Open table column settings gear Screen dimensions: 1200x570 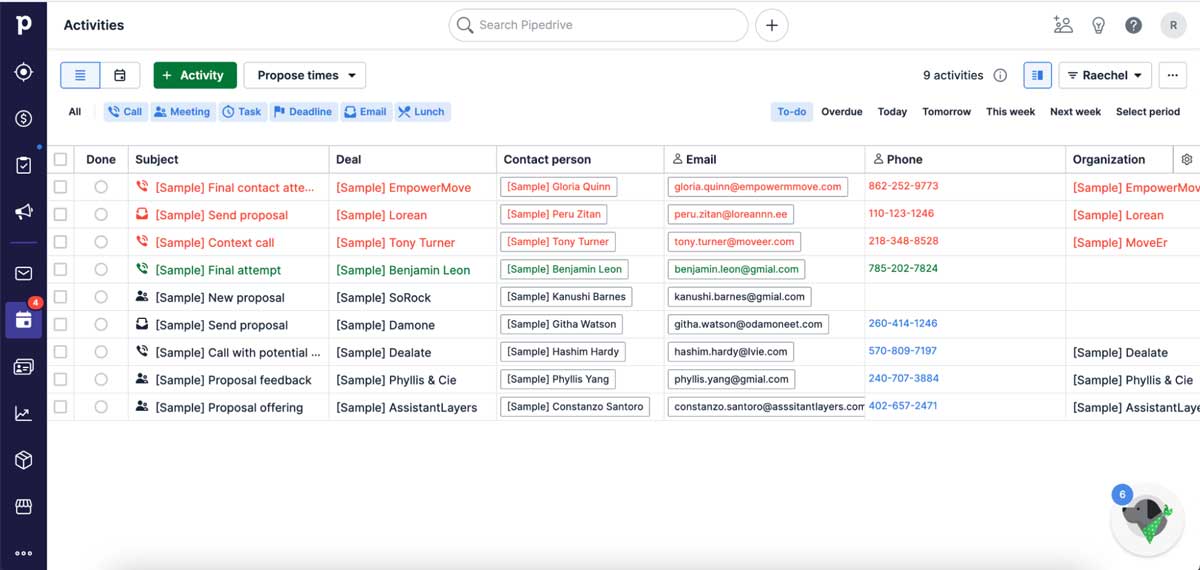coord(1187,159)
